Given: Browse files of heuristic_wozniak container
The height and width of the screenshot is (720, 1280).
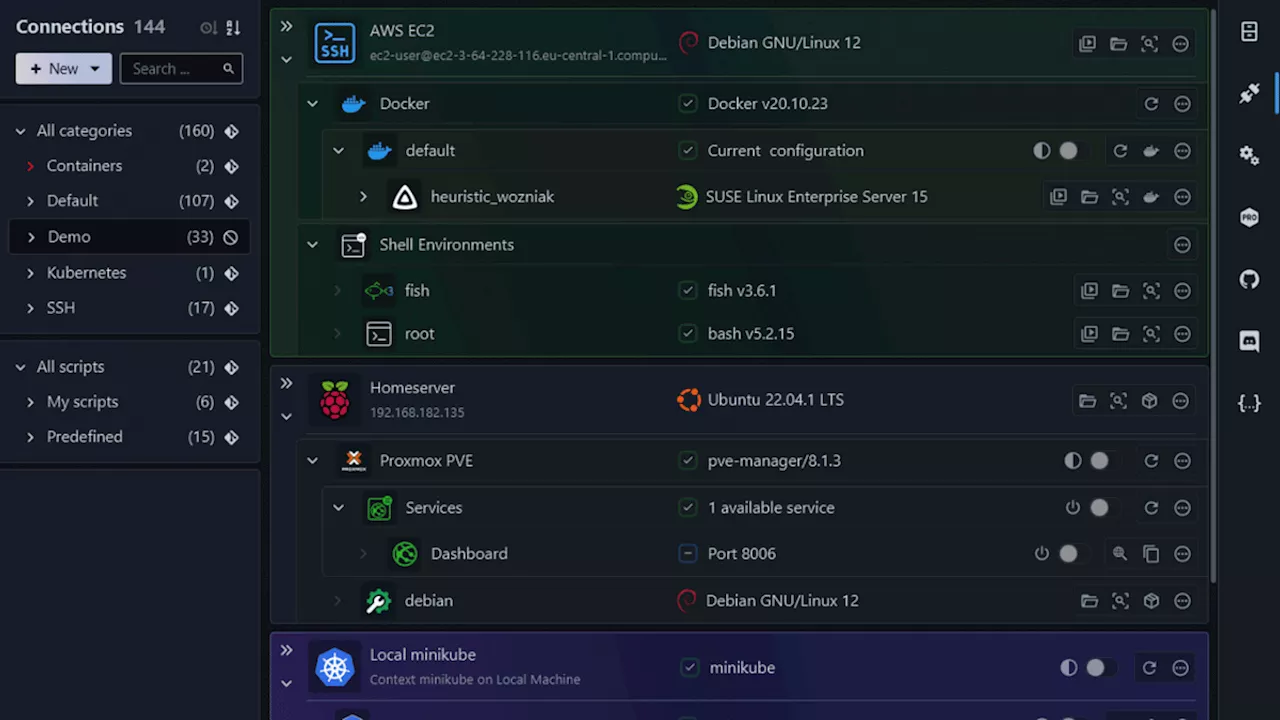Looking at the screenshot, I should pyautogui.click(x=1089, y=197).
